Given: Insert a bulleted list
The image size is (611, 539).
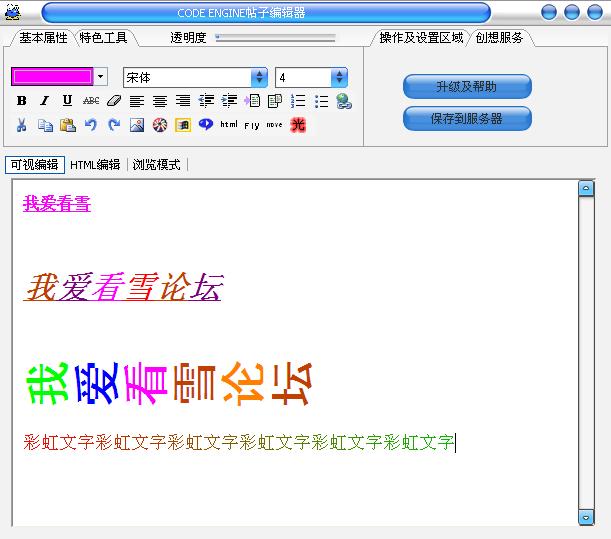Looking at the screenshot, I should coord(321,101).
